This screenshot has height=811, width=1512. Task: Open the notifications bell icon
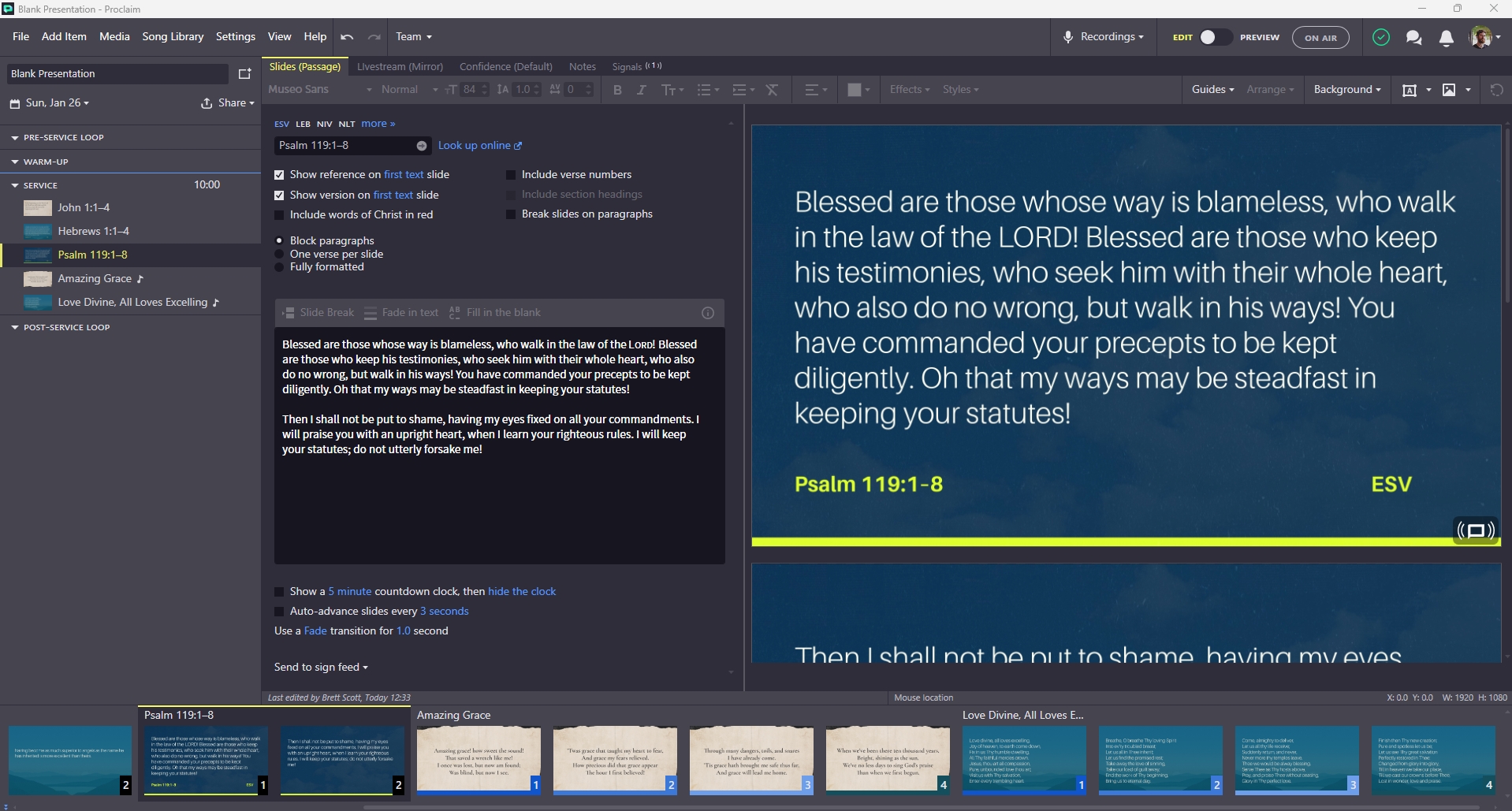[x=1447, y=38]
